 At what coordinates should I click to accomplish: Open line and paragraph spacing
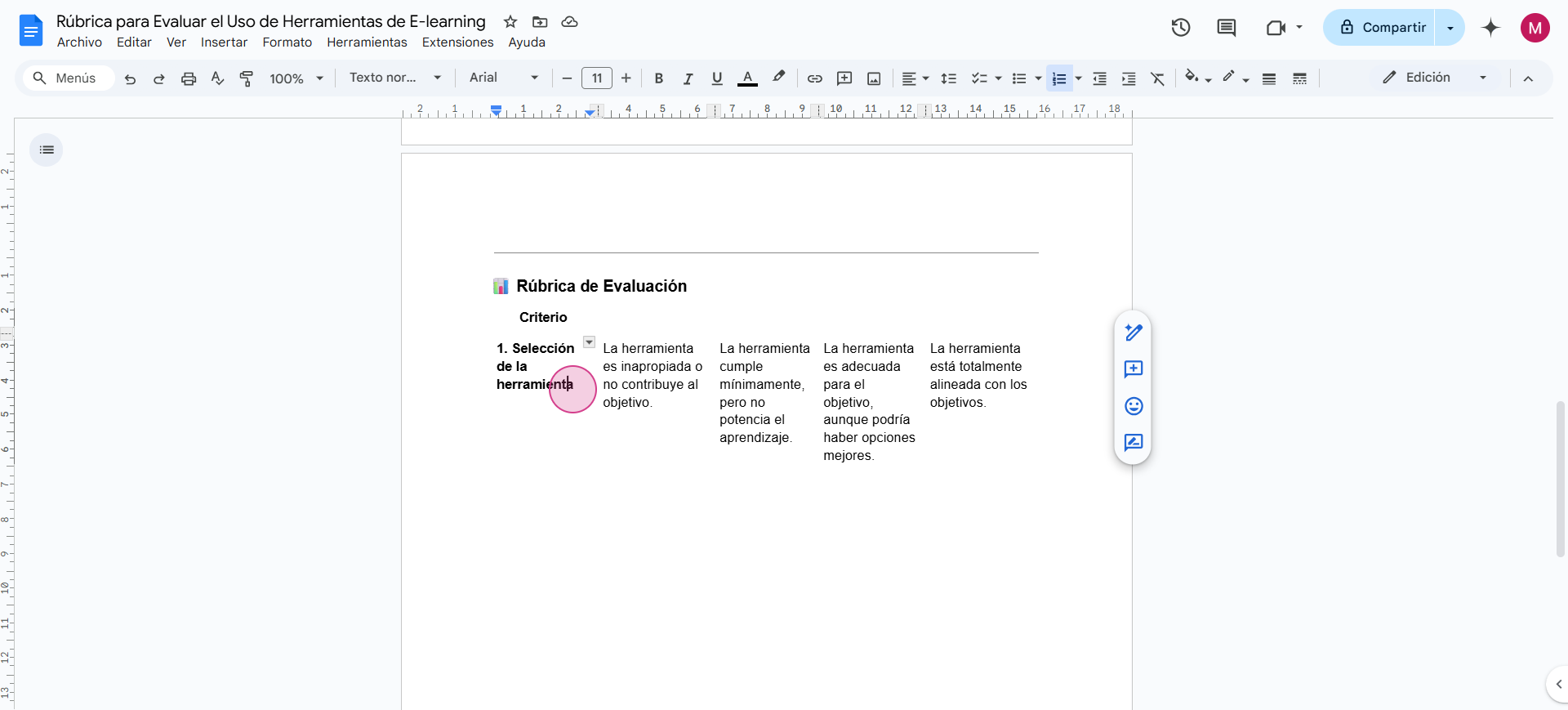tap(949, 78)
